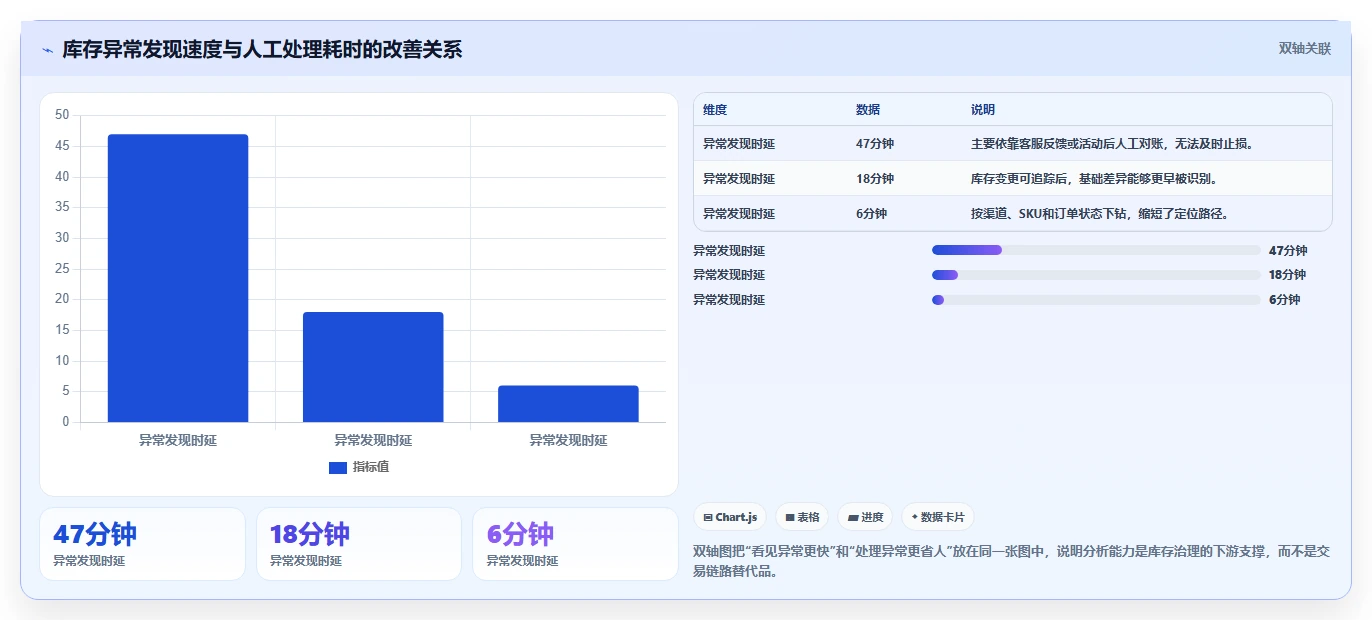The image size is (1372, 620).
Task: Click the purple 6分钟 summary card
Action: point(575,544)
